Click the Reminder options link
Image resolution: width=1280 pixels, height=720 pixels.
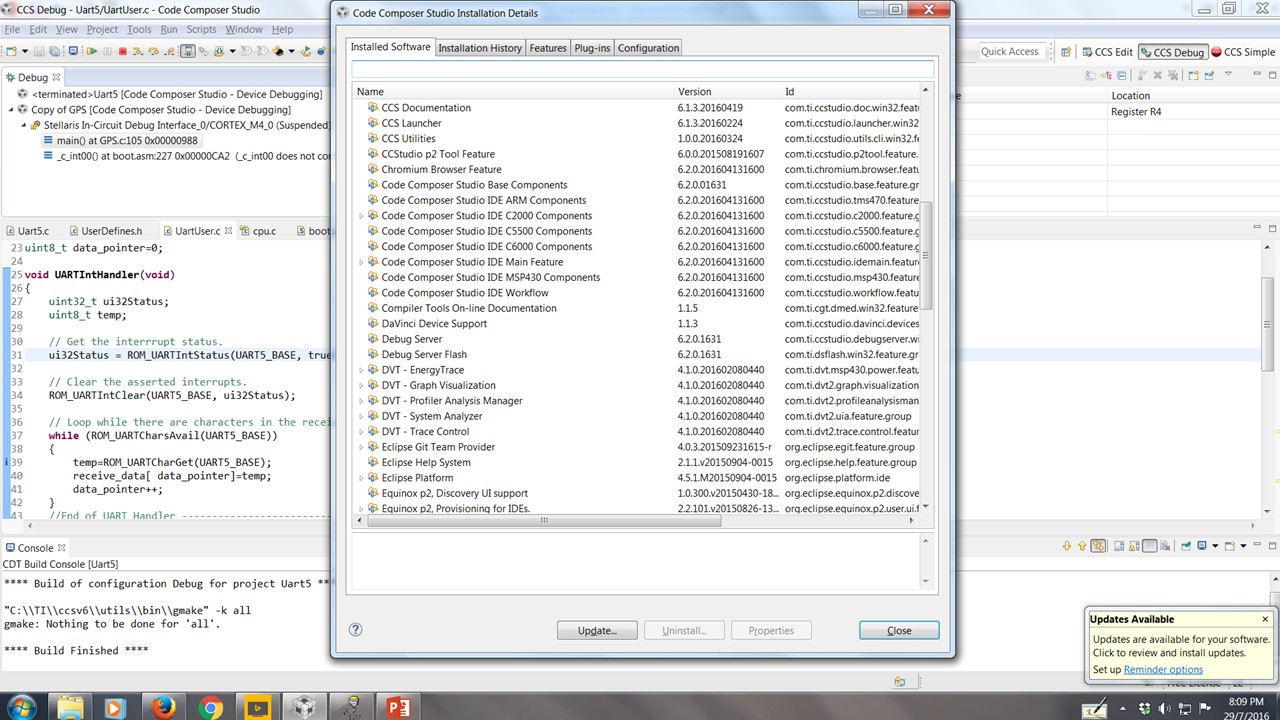[1163, 670]
